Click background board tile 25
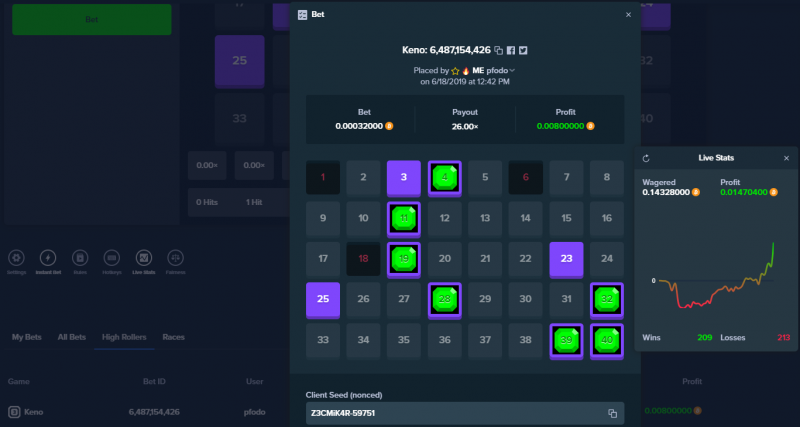The width and height of the screenshot is (800, 427). point(240,61)
